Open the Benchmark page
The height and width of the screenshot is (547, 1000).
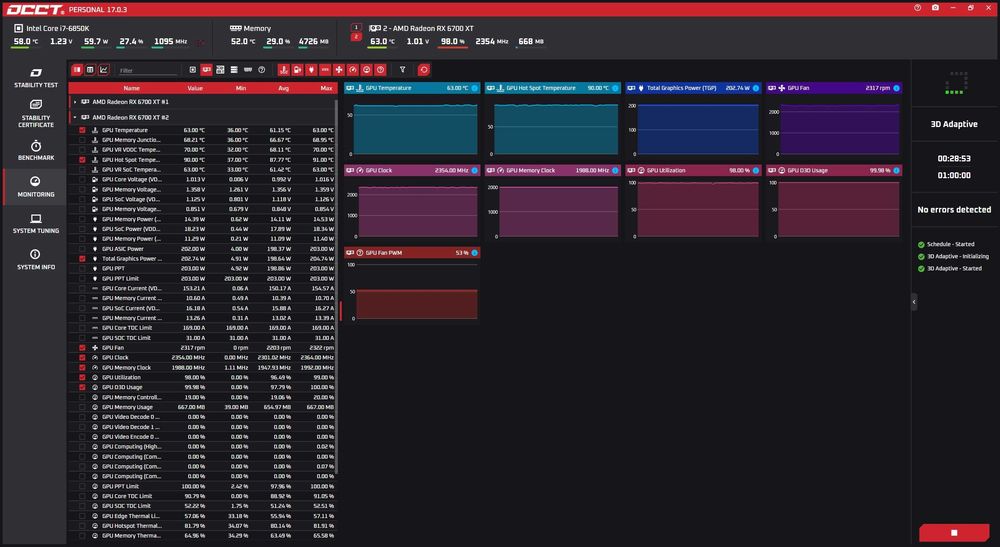[36, 150]
